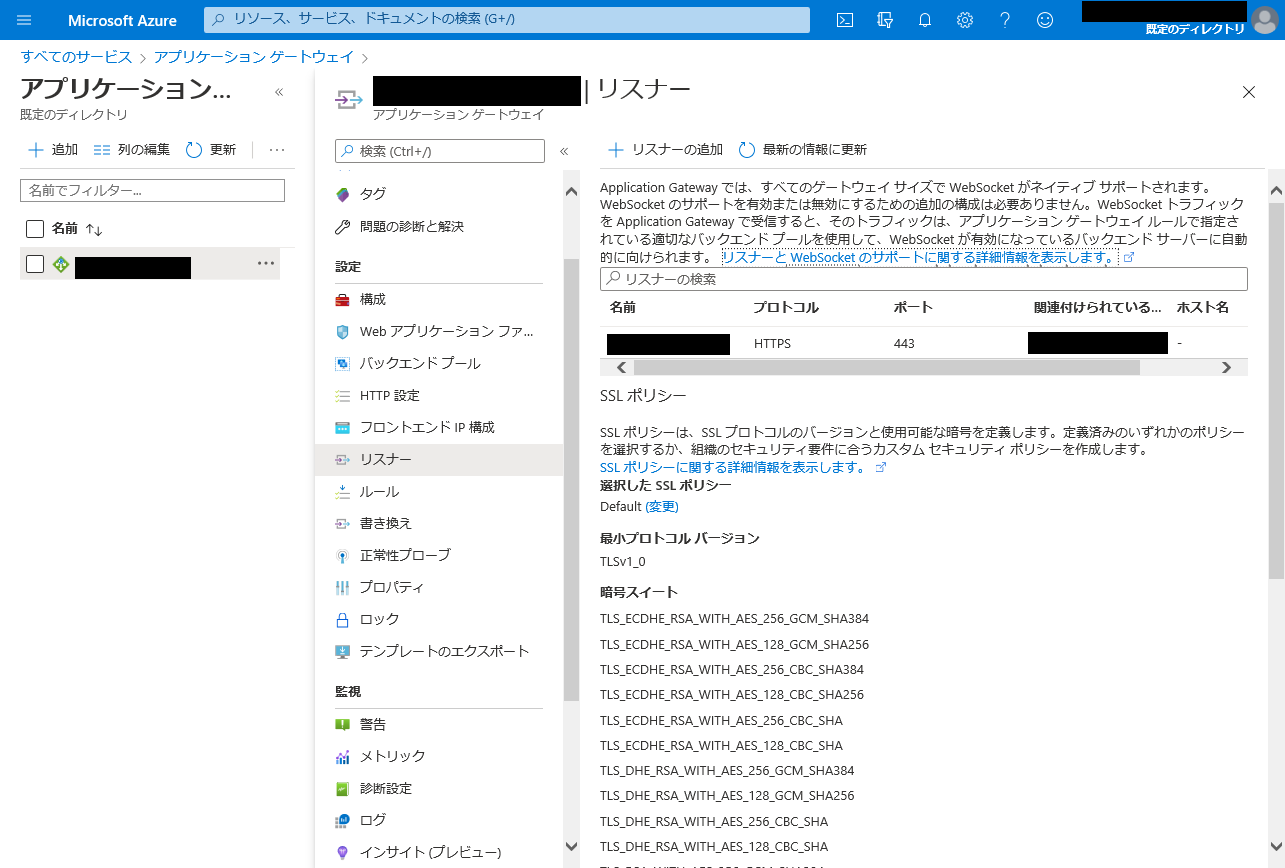Check the application gateway row checkbox

[x=35, y=264]
